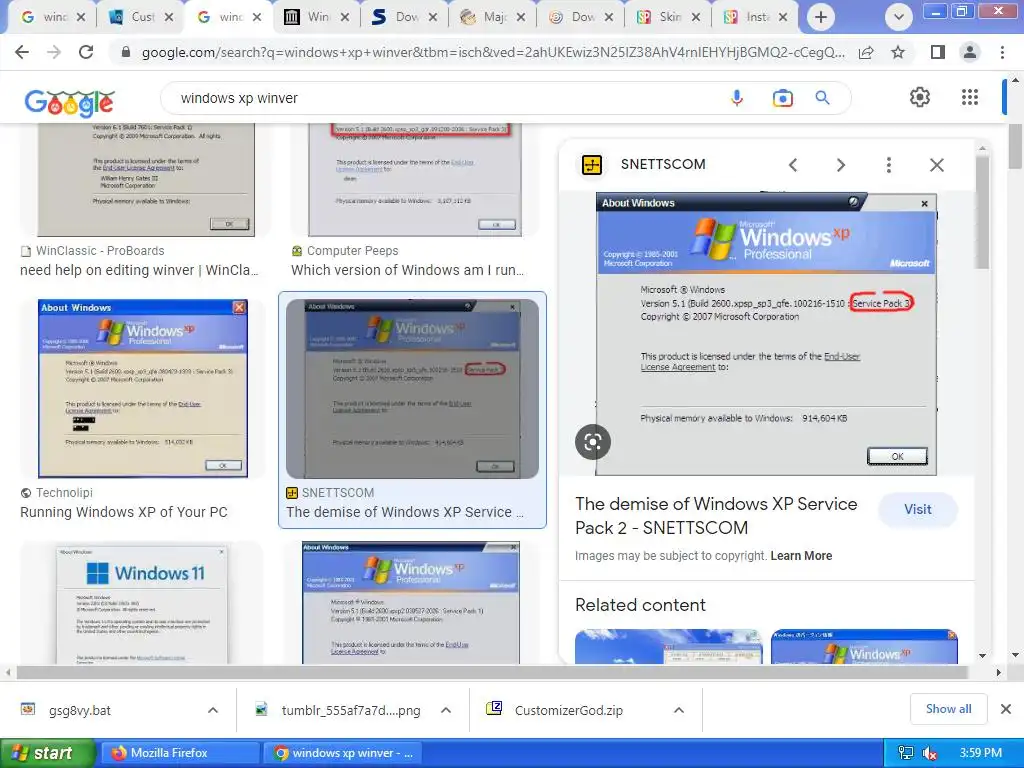Viewport: 1024px width, 768px height.
Task: Click the muted volume tray icon
Action: (930, 753)
